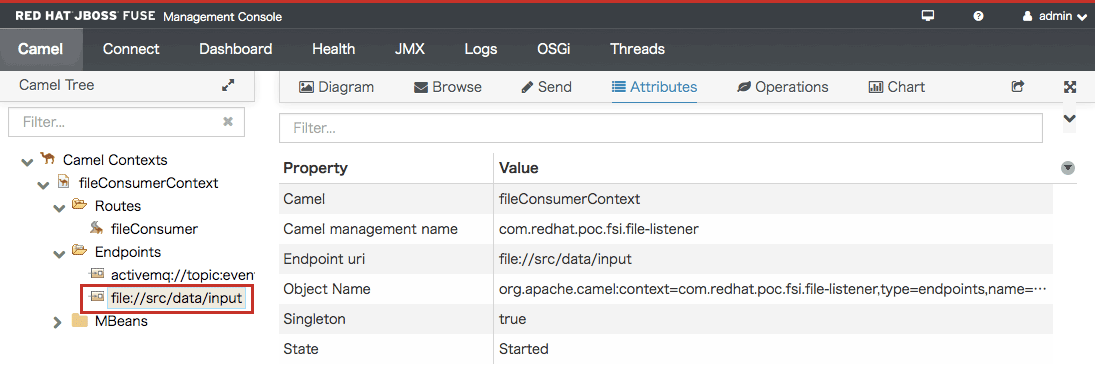Collapse the Camel Contexts node
Image resolution: width=1095 pixels, height=370 pixels.
coord(27,161)
